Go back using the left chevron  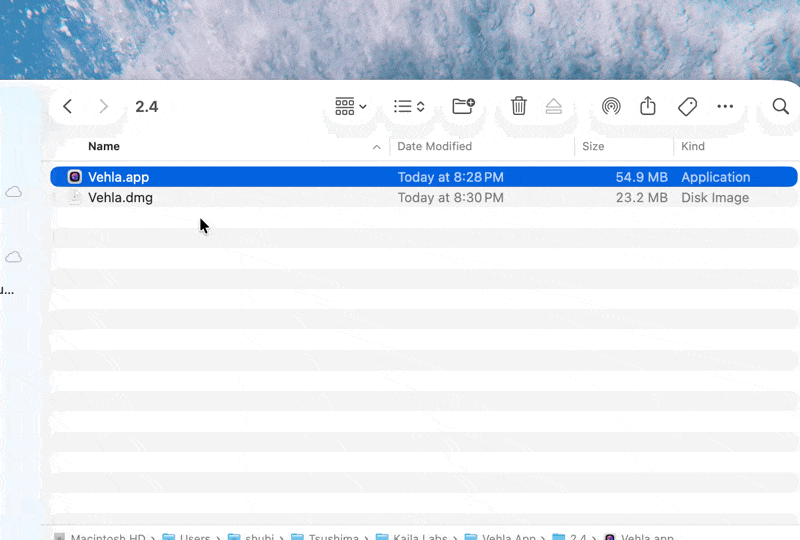67,106
